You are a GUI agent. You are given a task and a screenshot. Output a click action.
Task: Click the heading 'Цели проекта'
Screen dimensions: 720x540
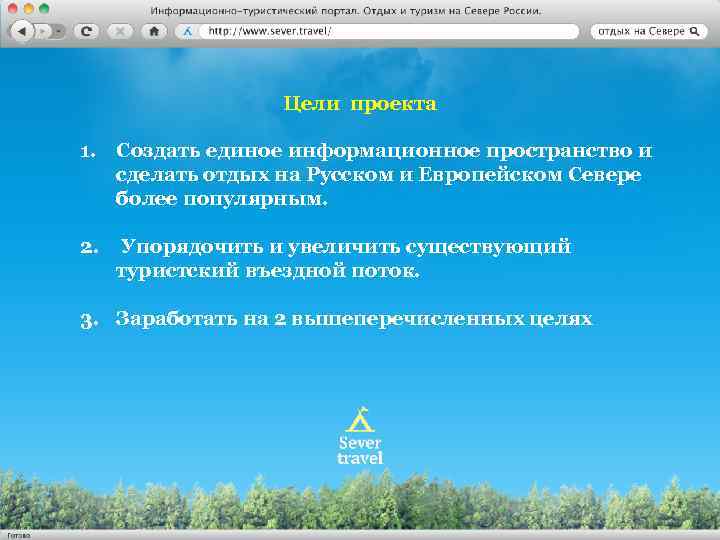[360, 104]
